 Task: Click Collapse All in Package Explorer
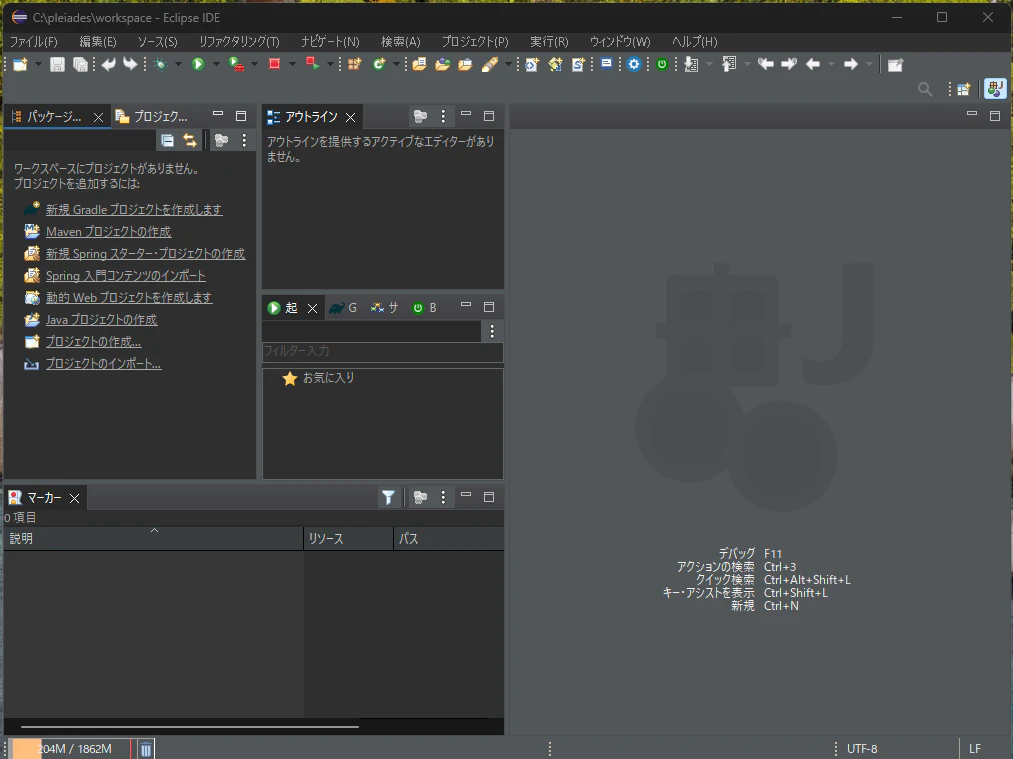pos(167,140)
